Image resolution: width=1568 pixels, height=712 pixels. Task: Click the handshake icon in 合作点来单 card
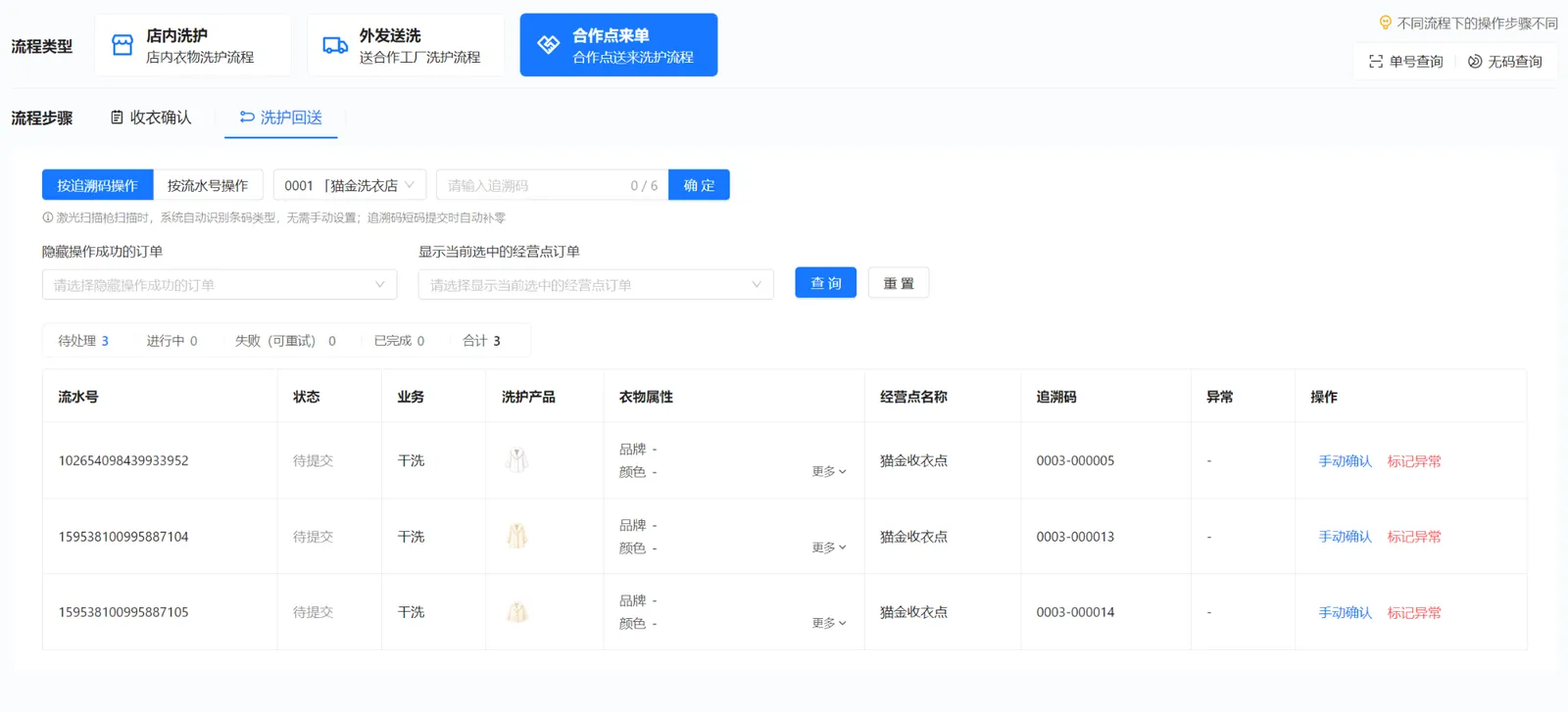click(x=548, y=44)
